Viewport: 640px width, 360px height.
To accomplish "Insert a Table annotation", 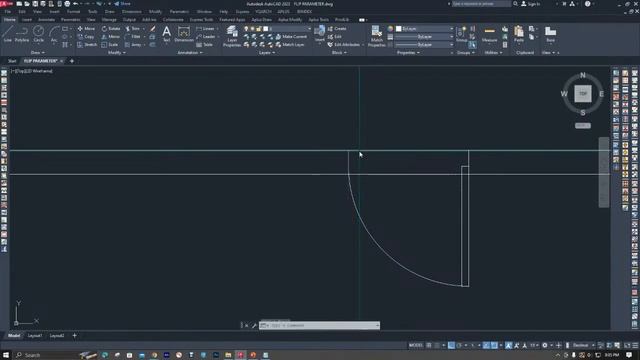I will (x=205, y=44).
